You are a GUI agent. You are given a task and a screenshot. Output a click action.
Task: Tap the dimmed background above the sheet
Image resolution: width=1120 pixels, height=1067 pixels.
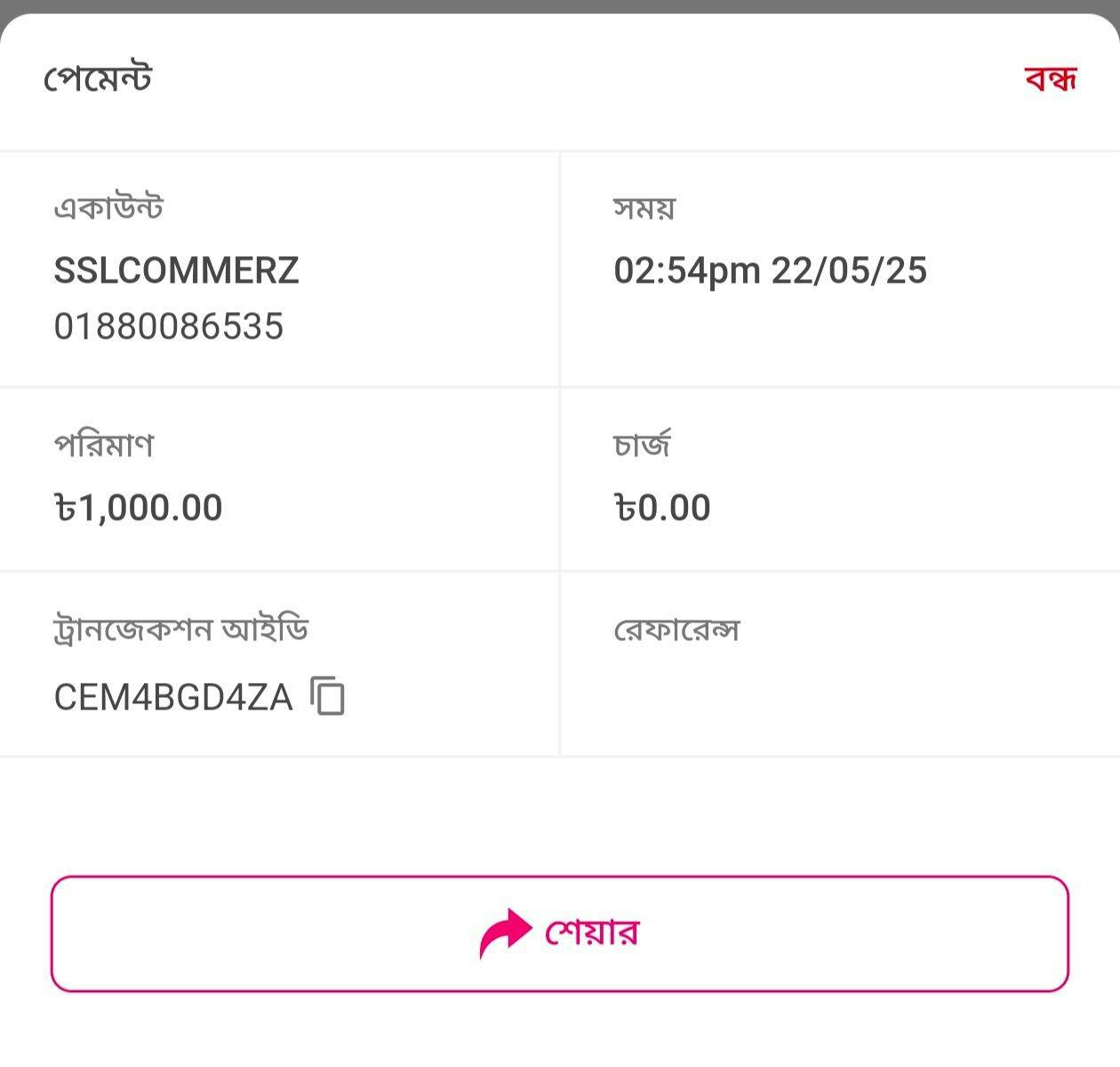560,5
